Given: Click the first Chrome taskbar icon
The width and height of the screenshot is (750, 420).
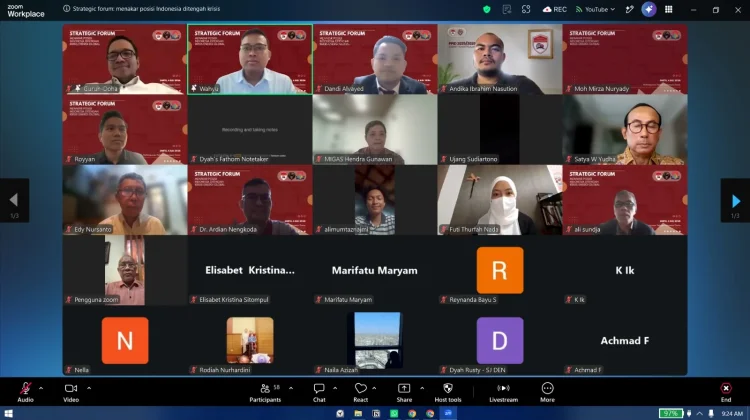Looking at the screenshot, I should [412, 413].
